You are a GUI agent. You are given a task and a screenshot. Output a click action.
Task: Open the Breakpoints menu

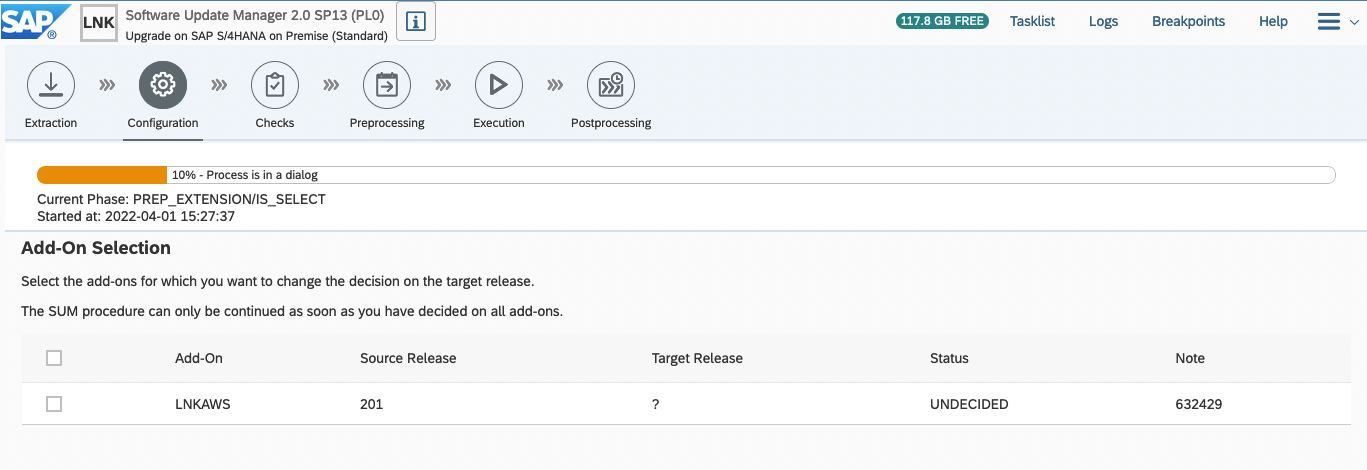(1189, 21)
